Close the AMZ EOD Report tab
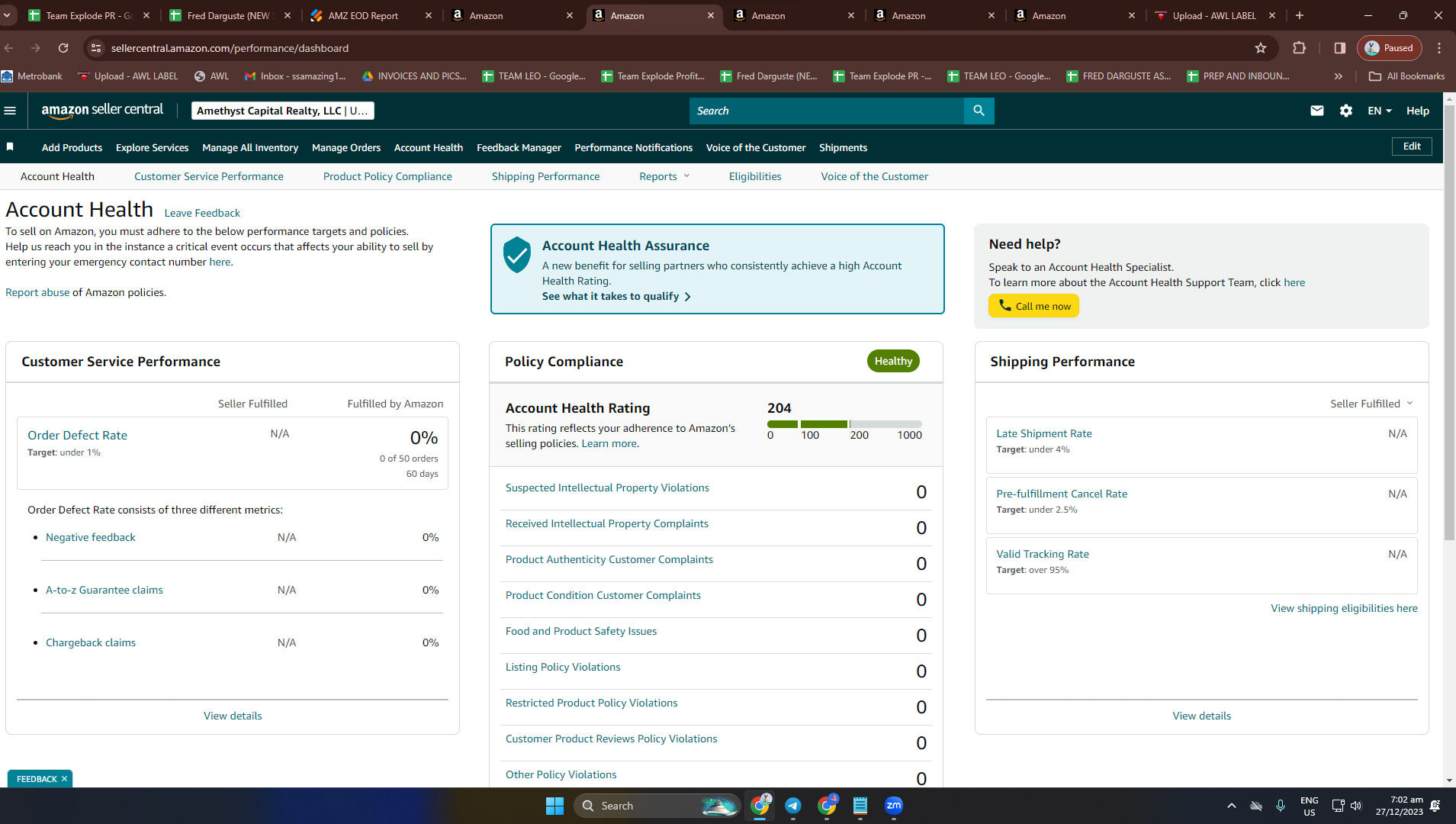 [429, 15]
